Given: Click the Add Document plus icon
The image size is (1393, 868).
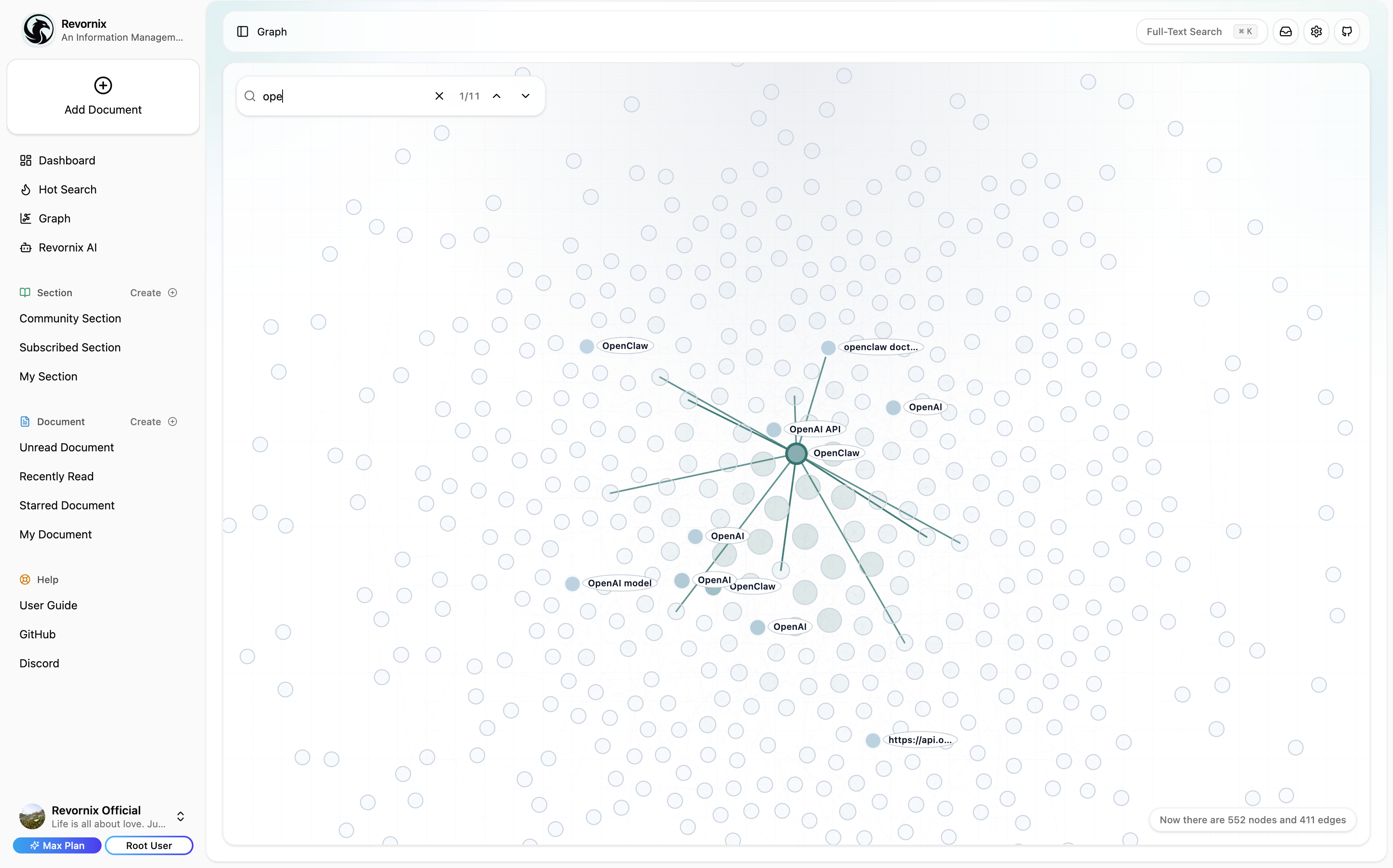Looking at the screenshot, I should (x=103, y=85).
